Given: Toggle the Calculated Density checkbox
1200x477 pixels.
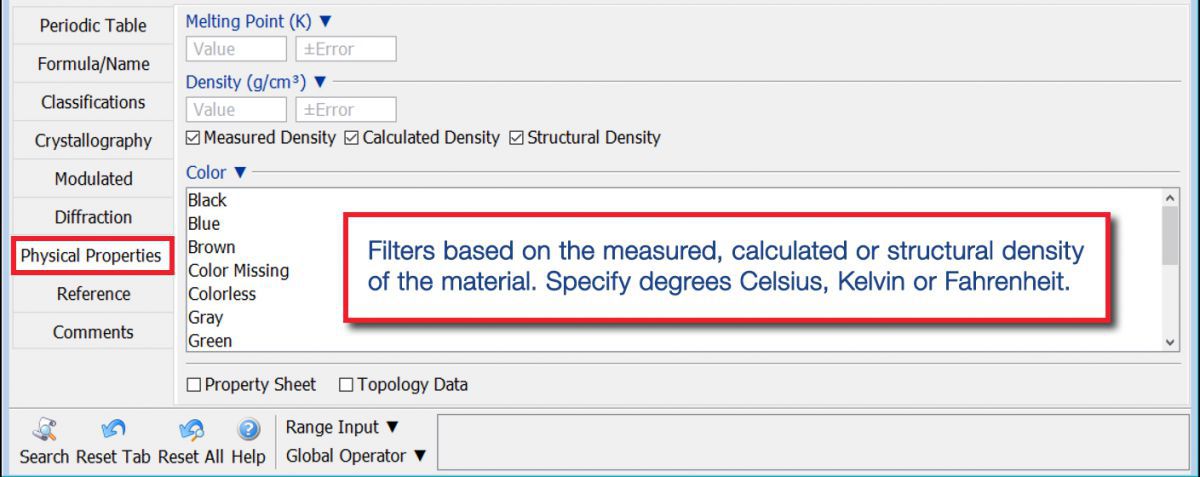Looking at the screenshot, I should [351, 138].
